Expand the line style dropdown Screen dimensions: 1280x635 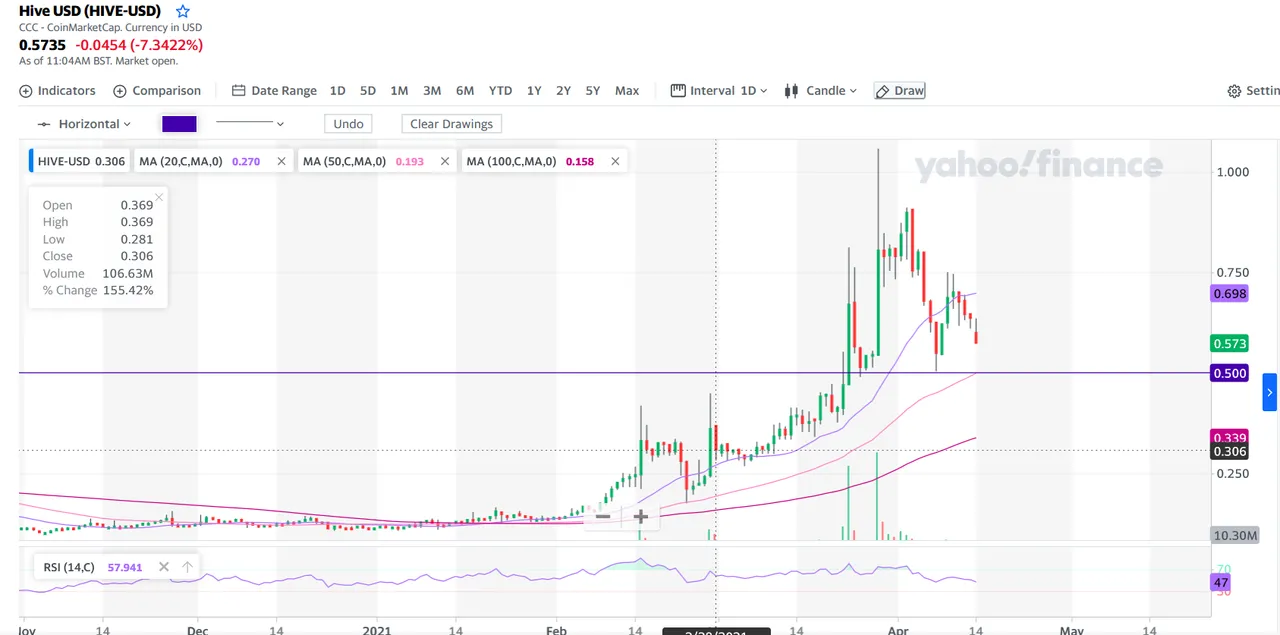coord(250,124)
